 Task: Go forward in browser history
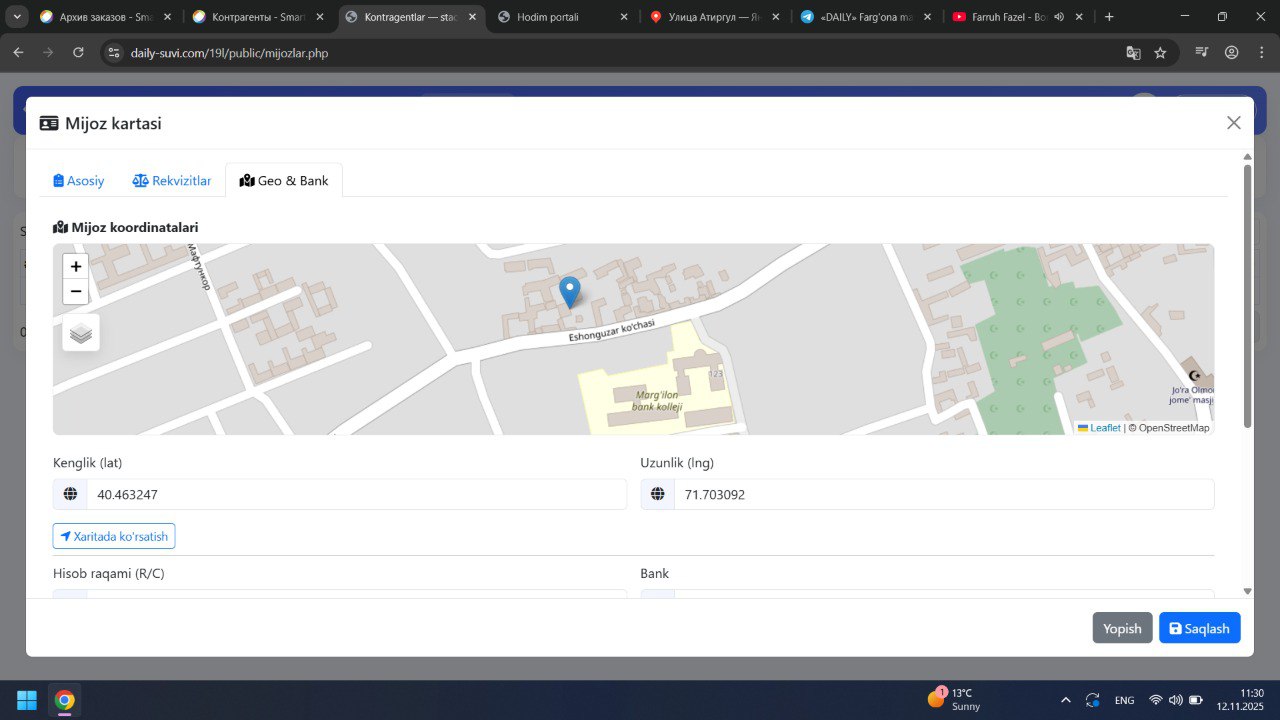point(48,52)
